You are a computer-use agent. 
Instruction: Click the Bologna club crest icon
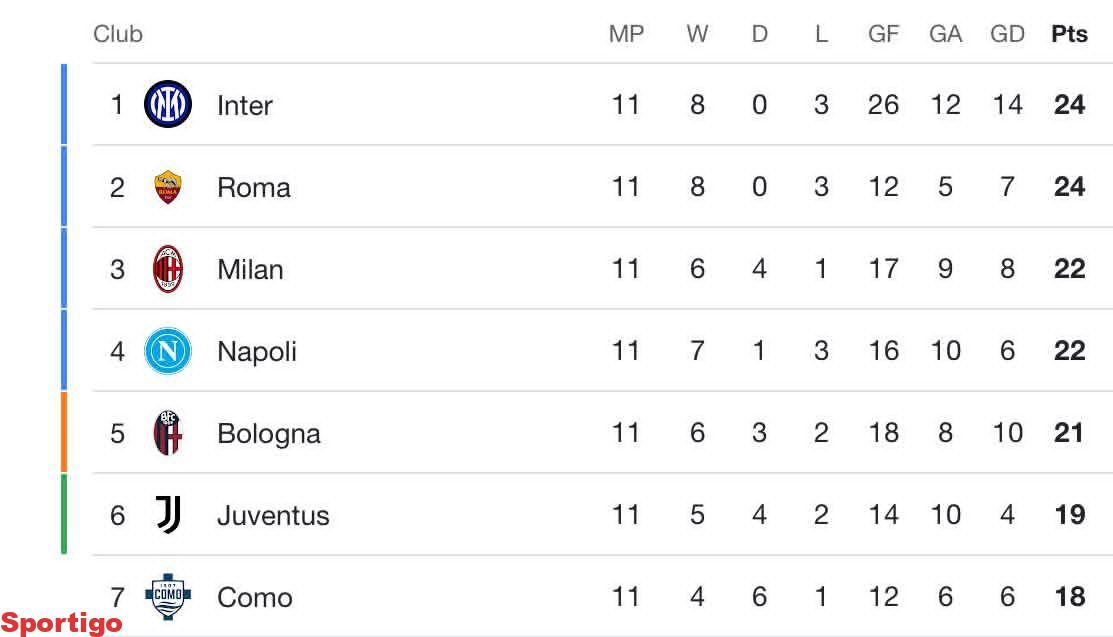(x=167, y=433)
